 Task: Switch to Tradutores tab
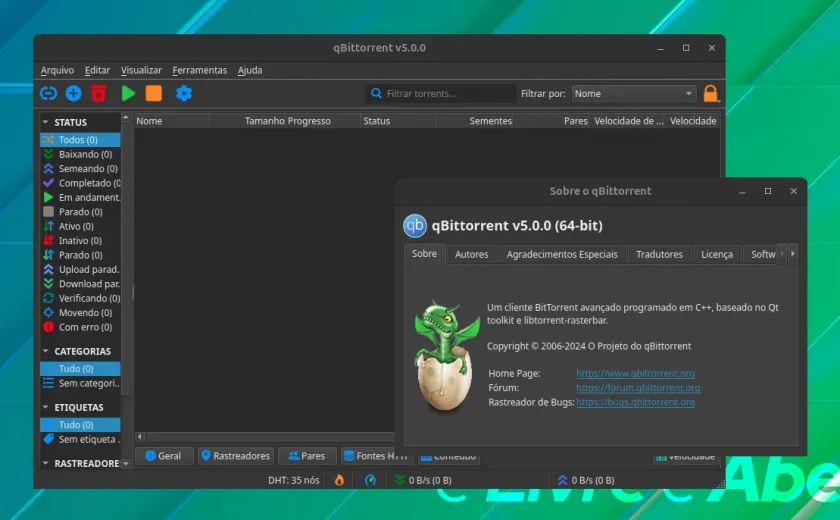[x=659, y=254]
